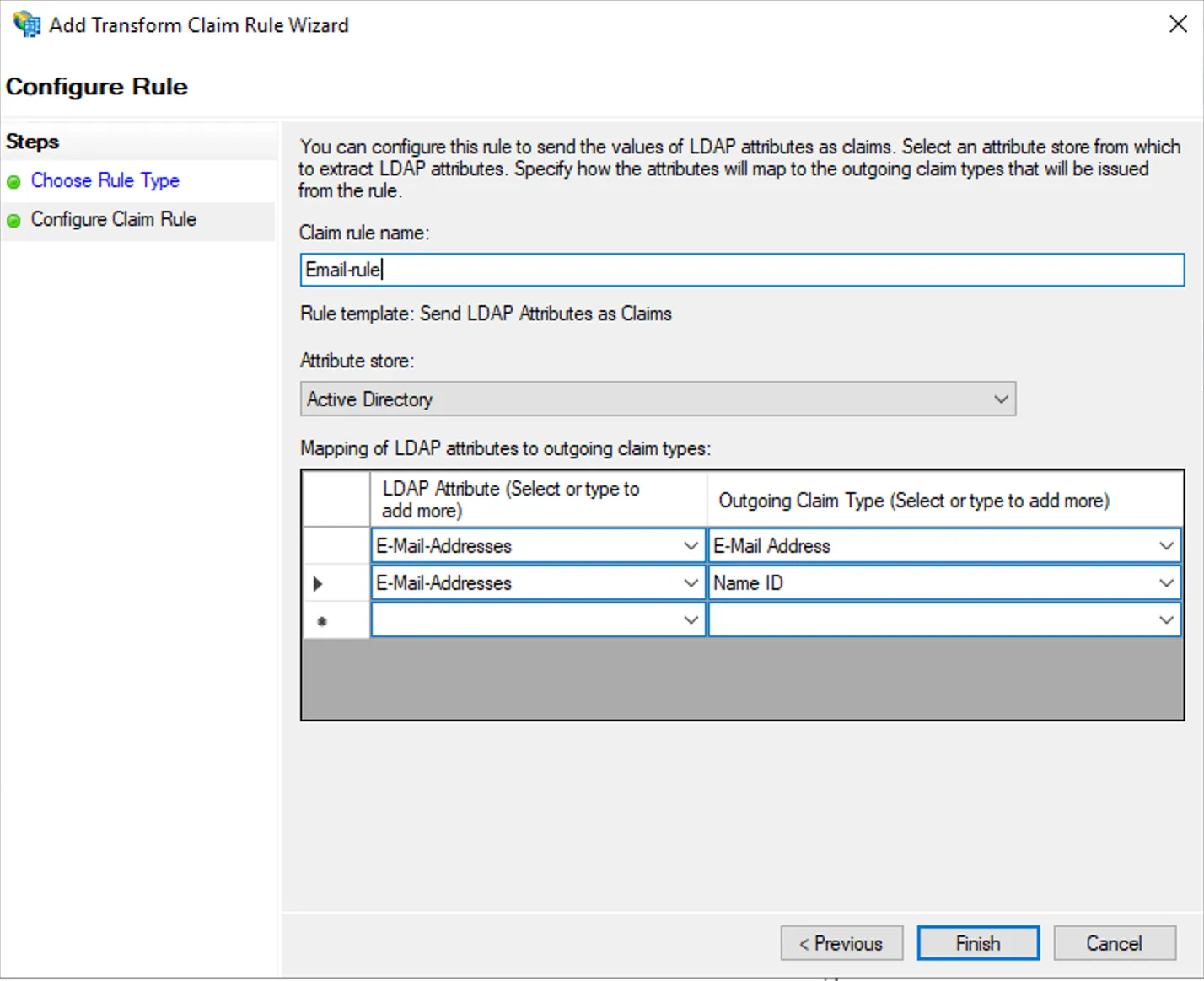The image size is (1204, 981).
Task: Click the row selector arrow beside the Name ID row
Action: (318, 582)
